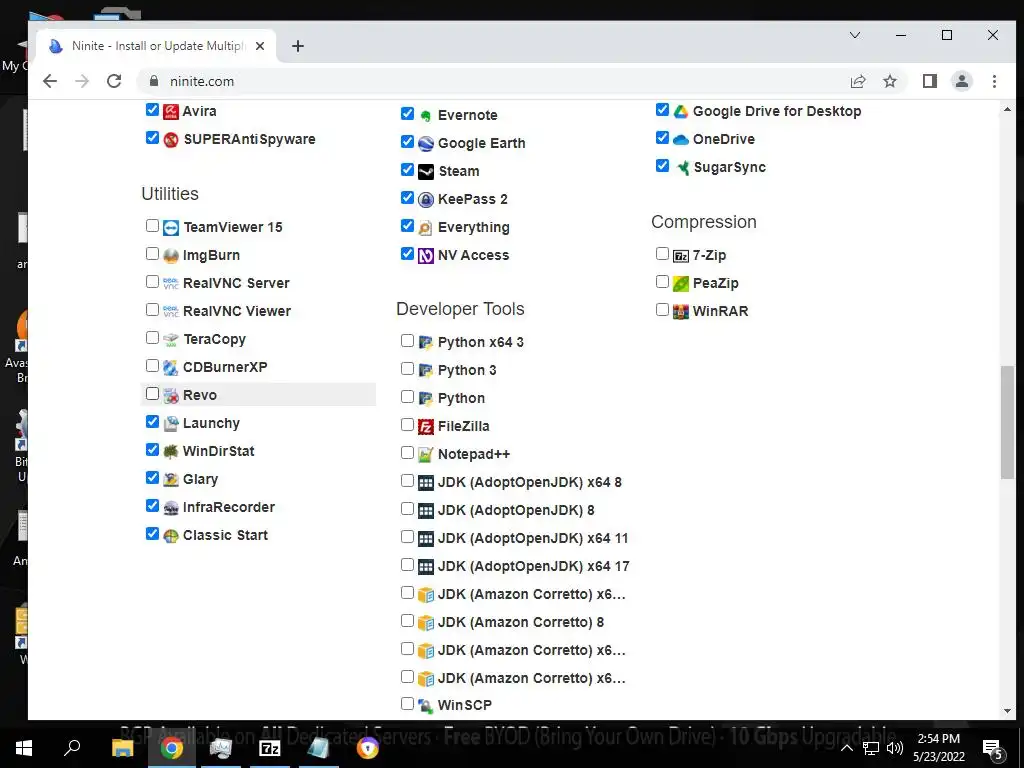Click the InfraRecorder icon
The height and width of the screenshot is (768, 1024).
[x=171, y=508]
